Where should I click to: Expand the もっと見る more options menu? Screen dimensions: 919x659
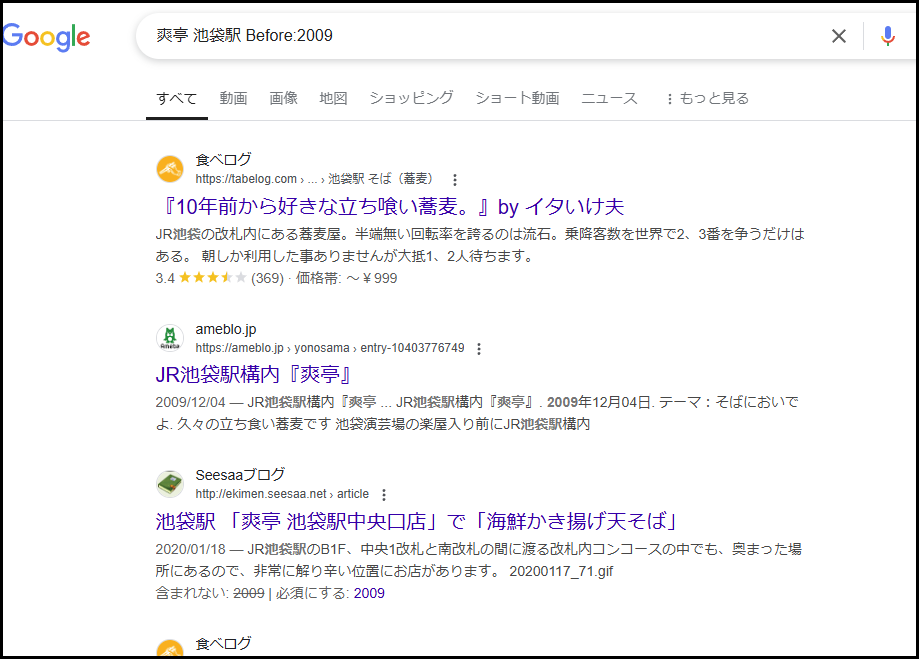tap(706, 98)
